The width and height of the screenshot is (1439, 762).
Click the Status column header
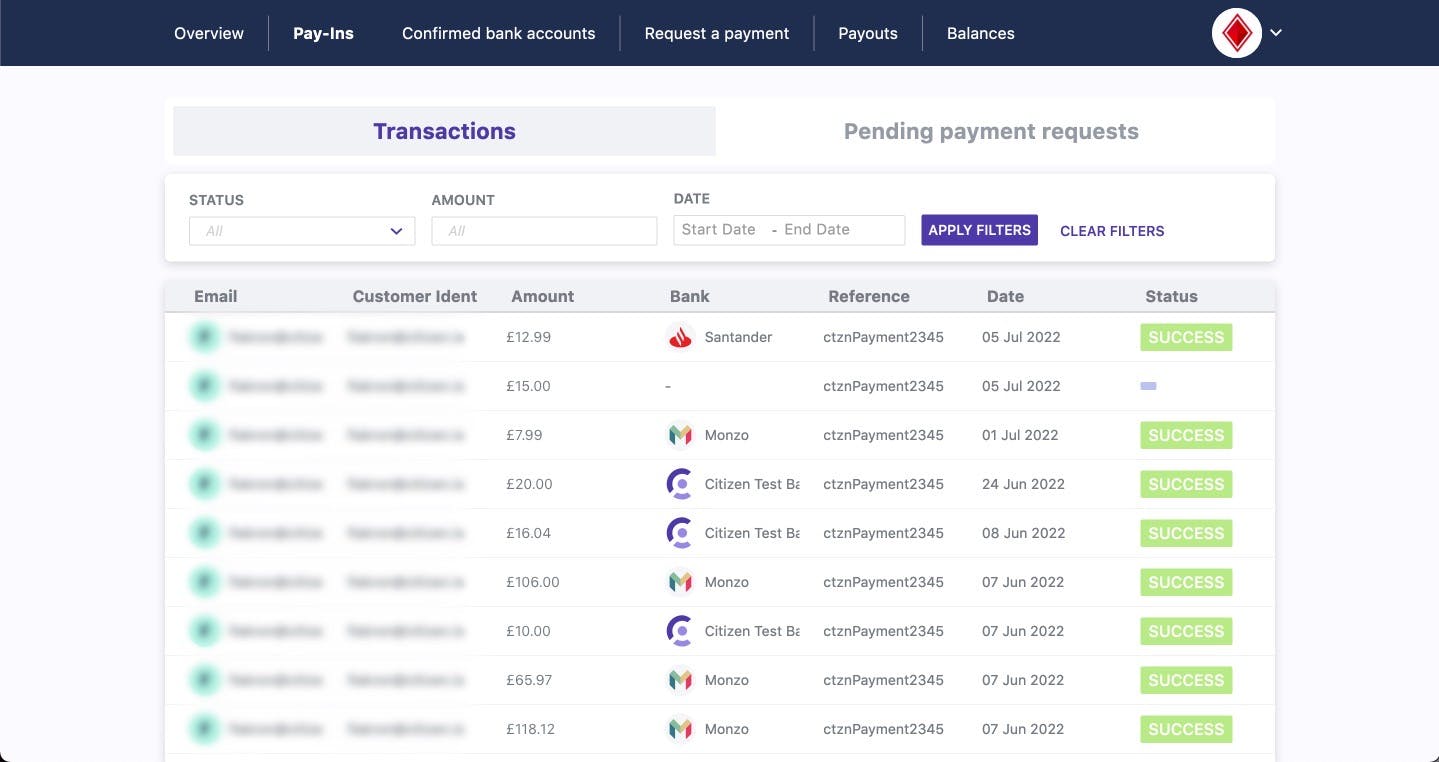(1171, 296)
